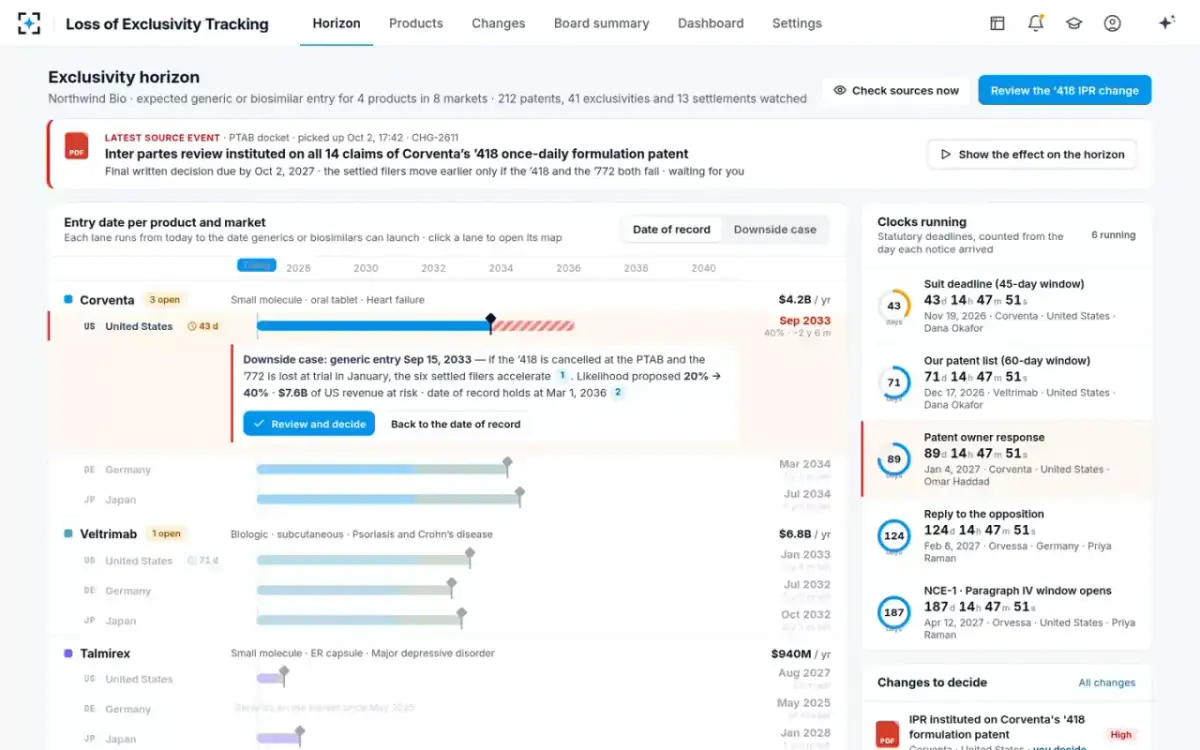Click footnote marker 1 in the downside case note
The width and height of the screenshot is (1200, 750).
coord(562,376)
